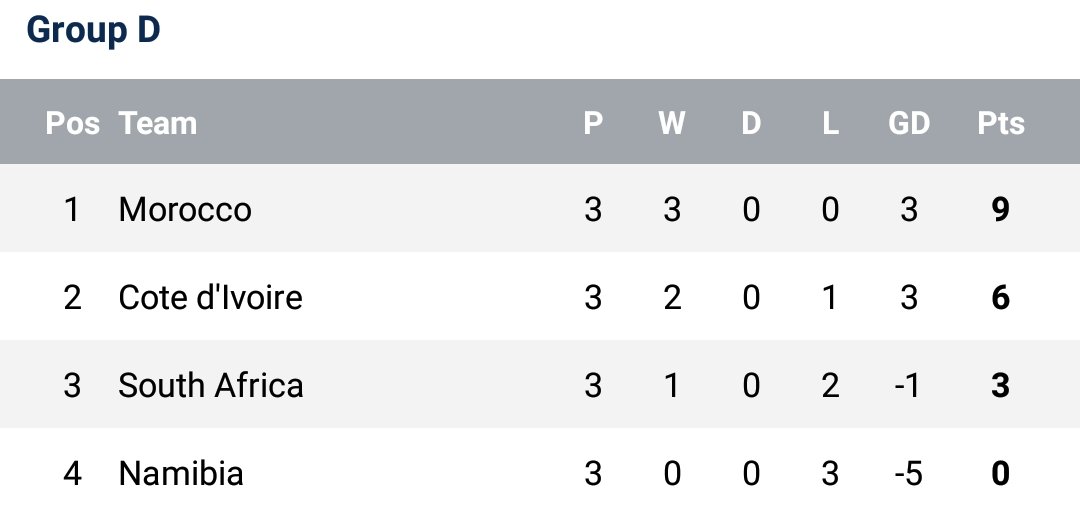Click Namibia's goal difference of -5
The image size is (1080, 525).
coord(906,473)
